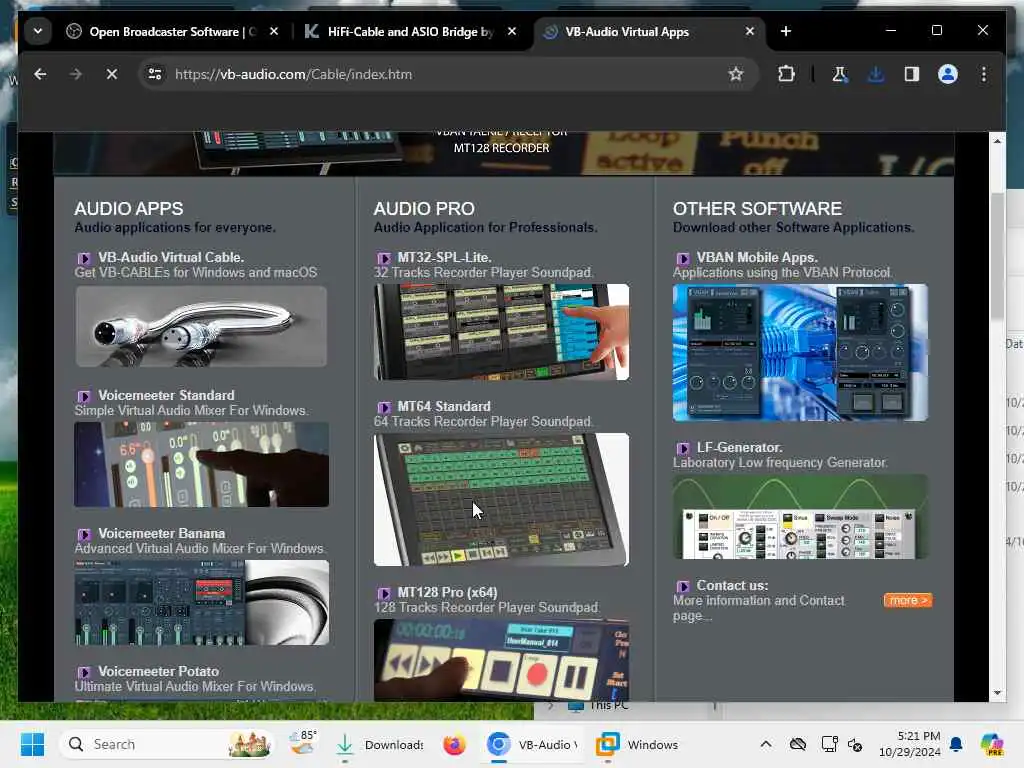Viewport: 1024px width, 768px height.
Task: Show browser downloads icon
Action: 876,74
